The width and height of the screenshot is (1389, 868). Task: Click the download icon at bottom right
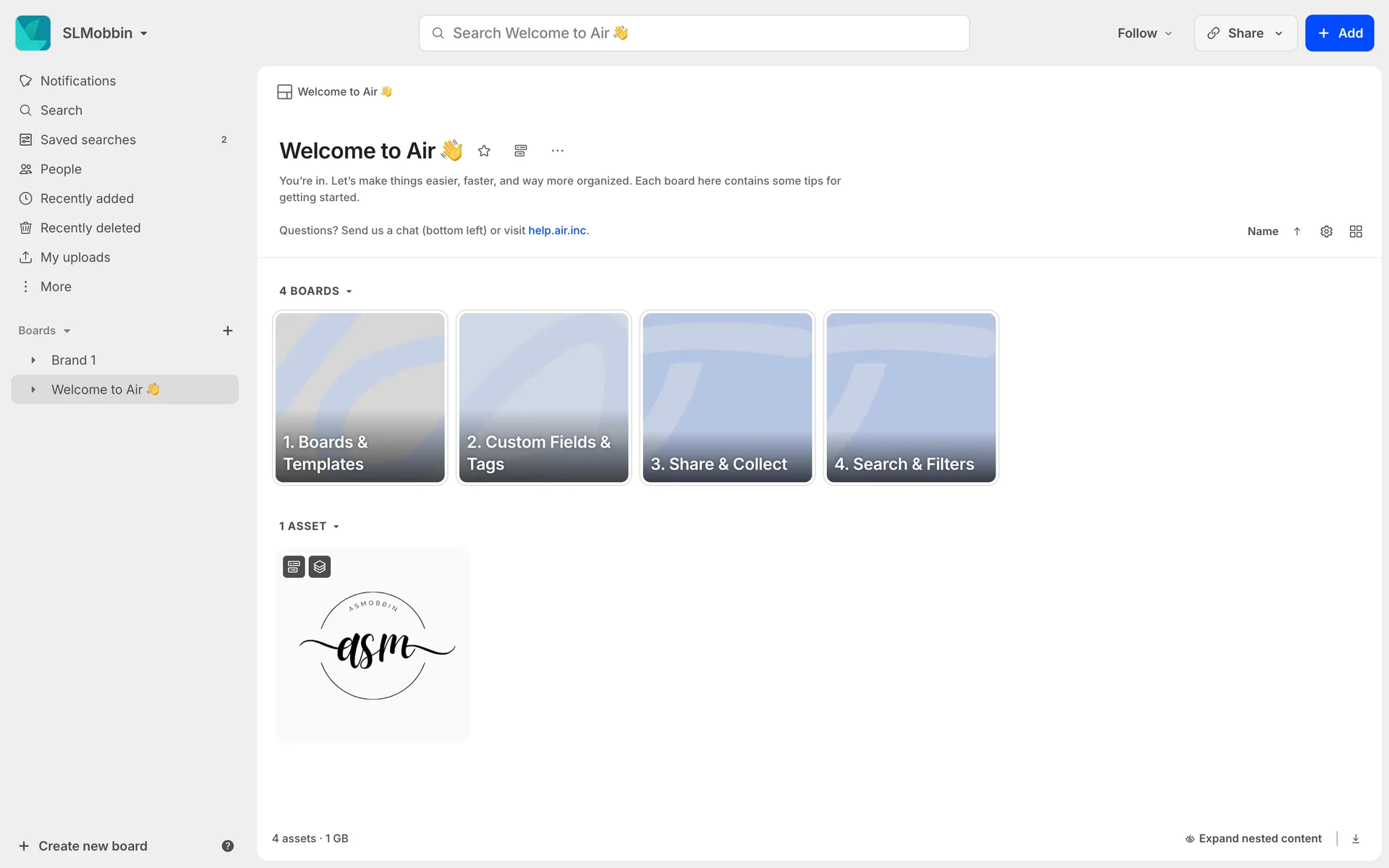tap(1356, 838)
